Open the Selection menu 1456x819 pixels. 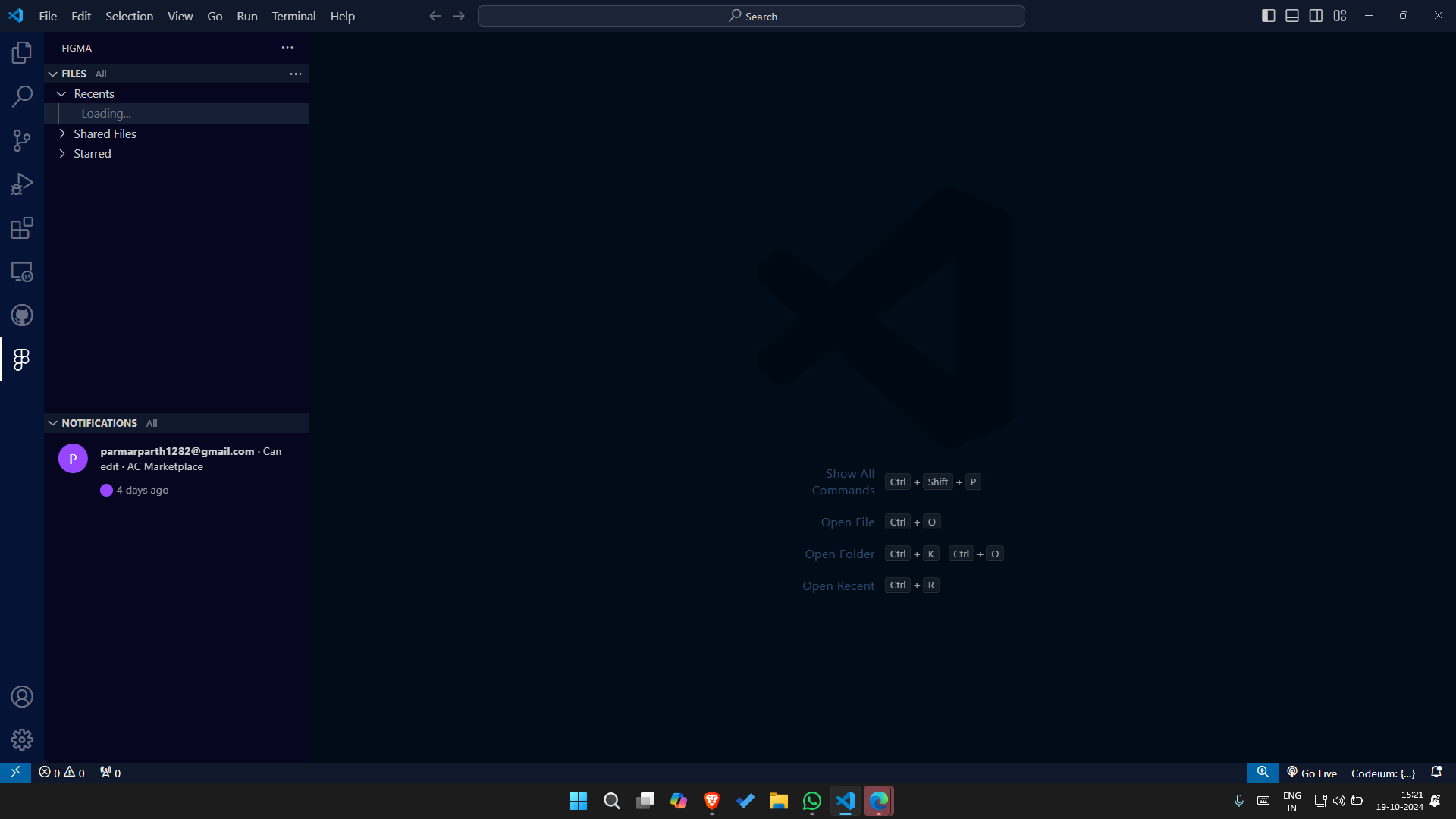click(129, 16)
